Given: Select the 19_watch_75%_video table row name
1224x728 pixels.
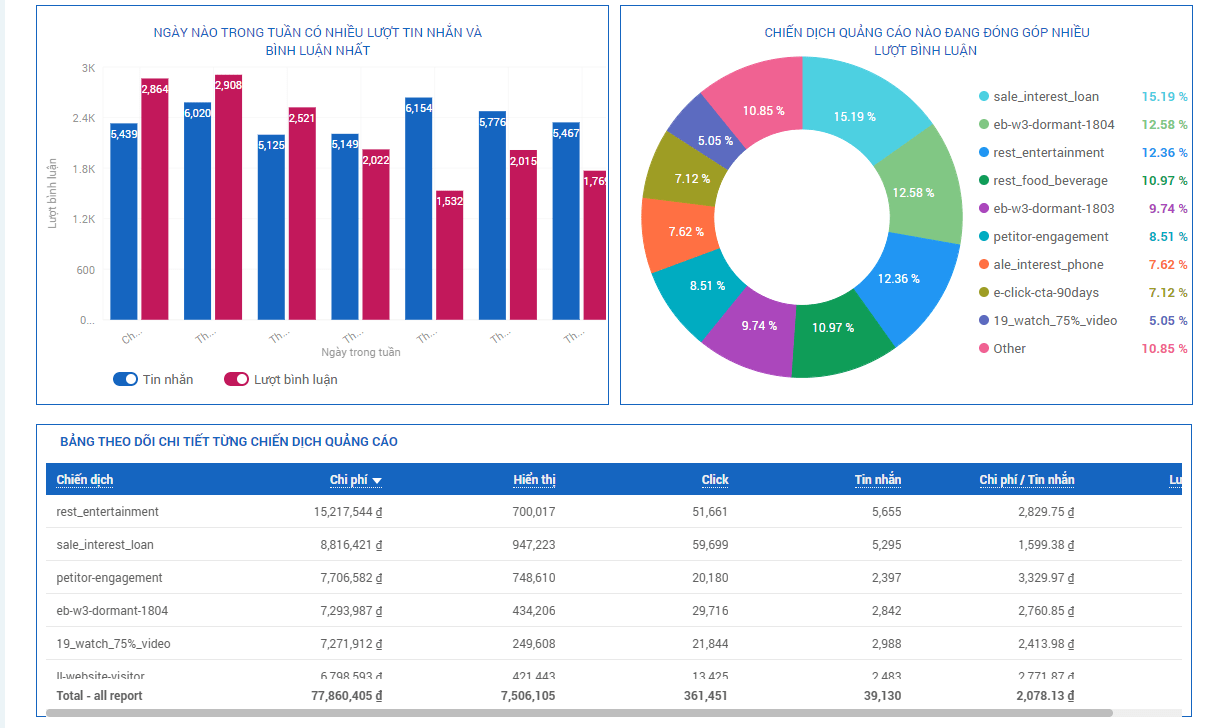Looking at the screenshot, I should click(x=114, y=644).
